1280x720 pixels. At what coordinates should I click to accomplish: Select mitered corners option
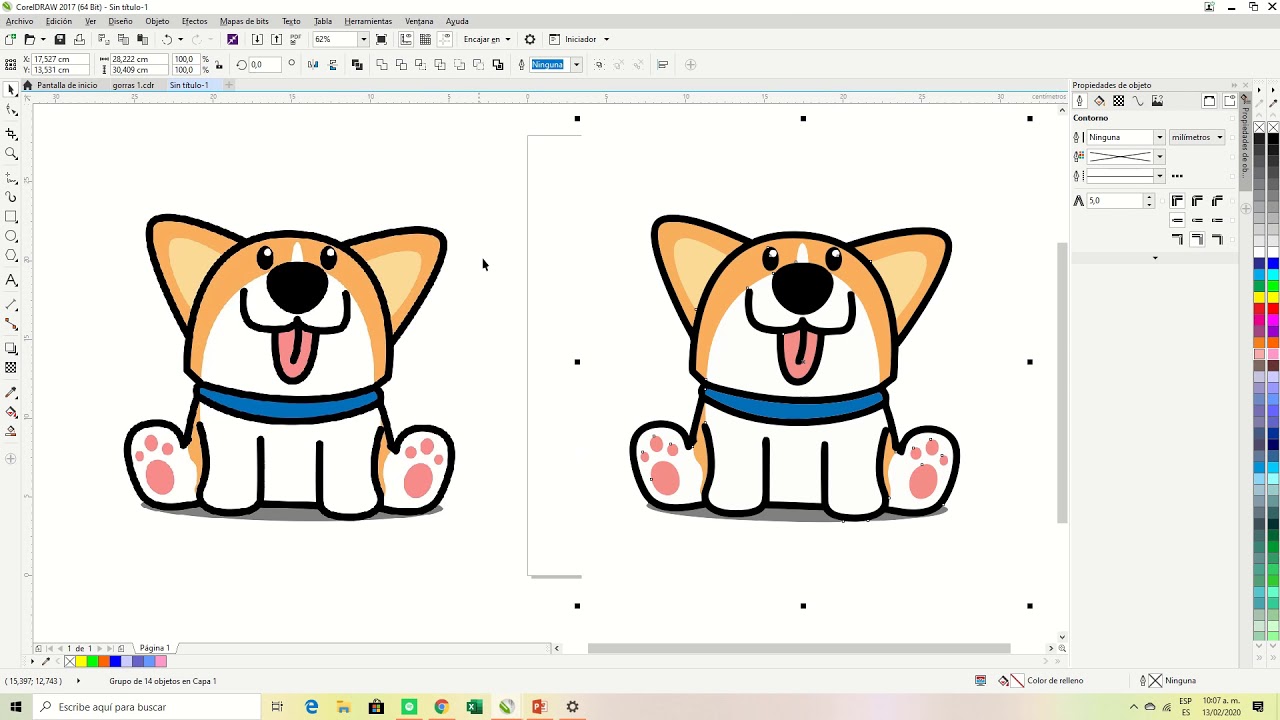click(1177, 201)
